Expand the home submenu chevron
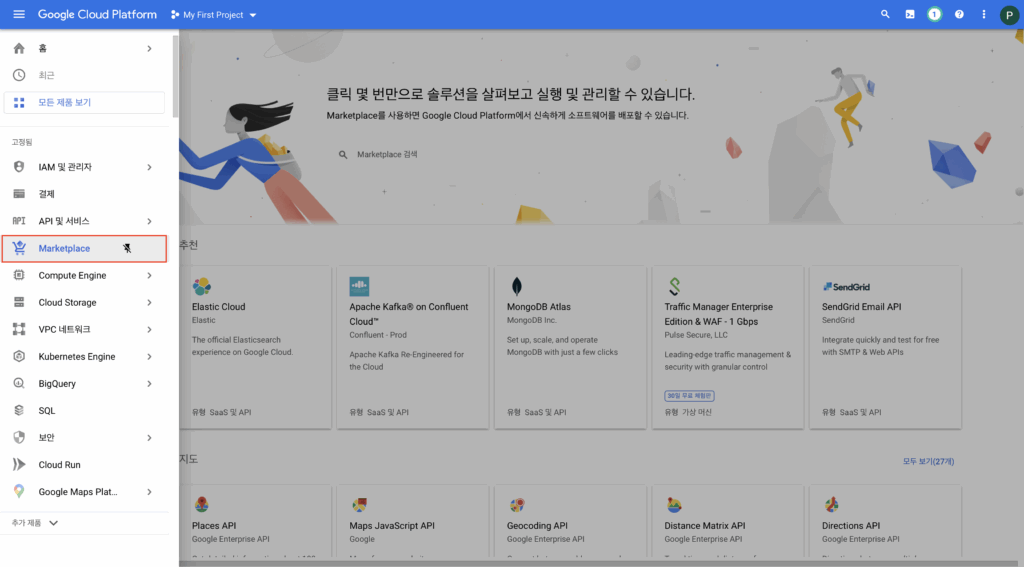 150,48
